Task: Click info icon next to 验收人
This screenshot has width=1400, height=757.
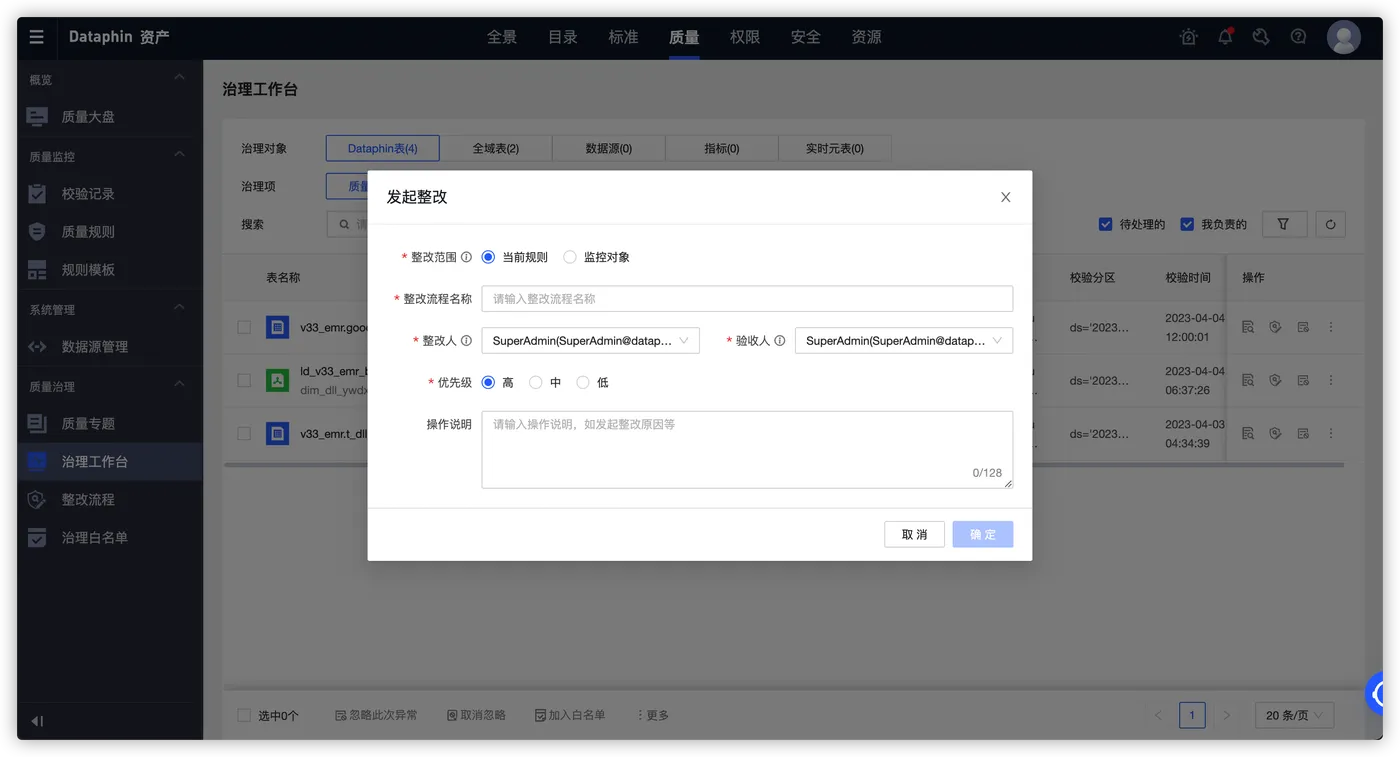Action: (x=780, y=341)
